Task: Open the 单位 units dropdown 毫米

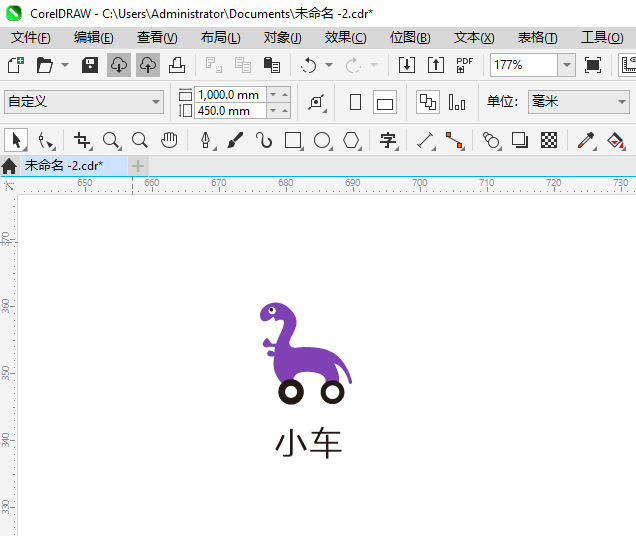Action: pyautogui.click(x=579, y=102)
